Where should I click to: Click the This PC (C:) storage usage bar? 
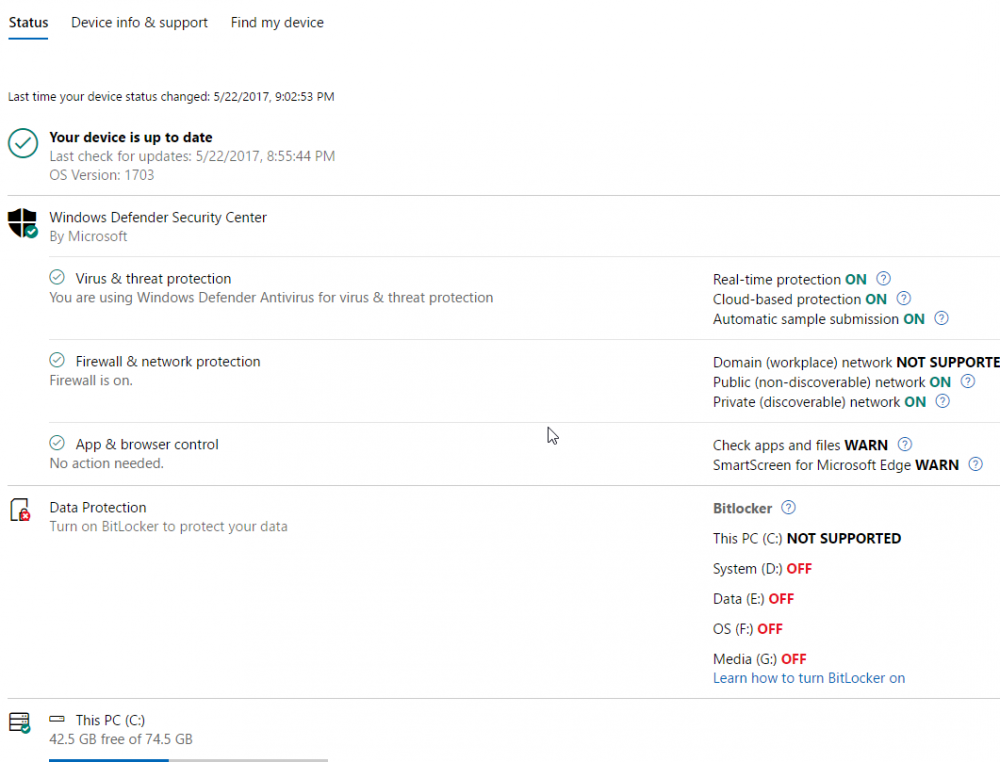188,759
